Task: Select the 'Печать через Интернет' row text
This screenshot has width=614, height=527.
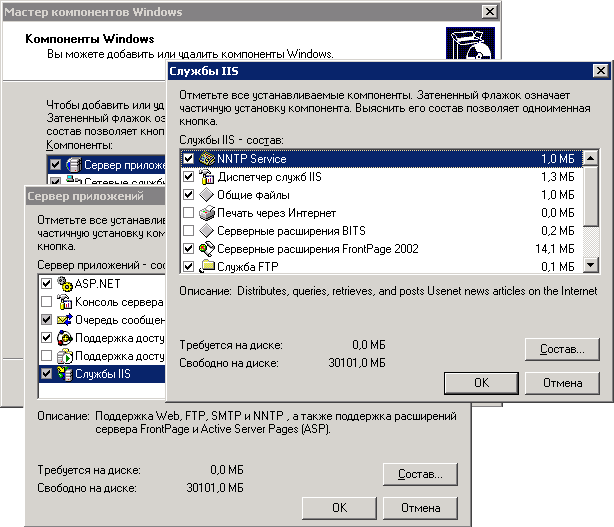Action: (x=276, y=213)
